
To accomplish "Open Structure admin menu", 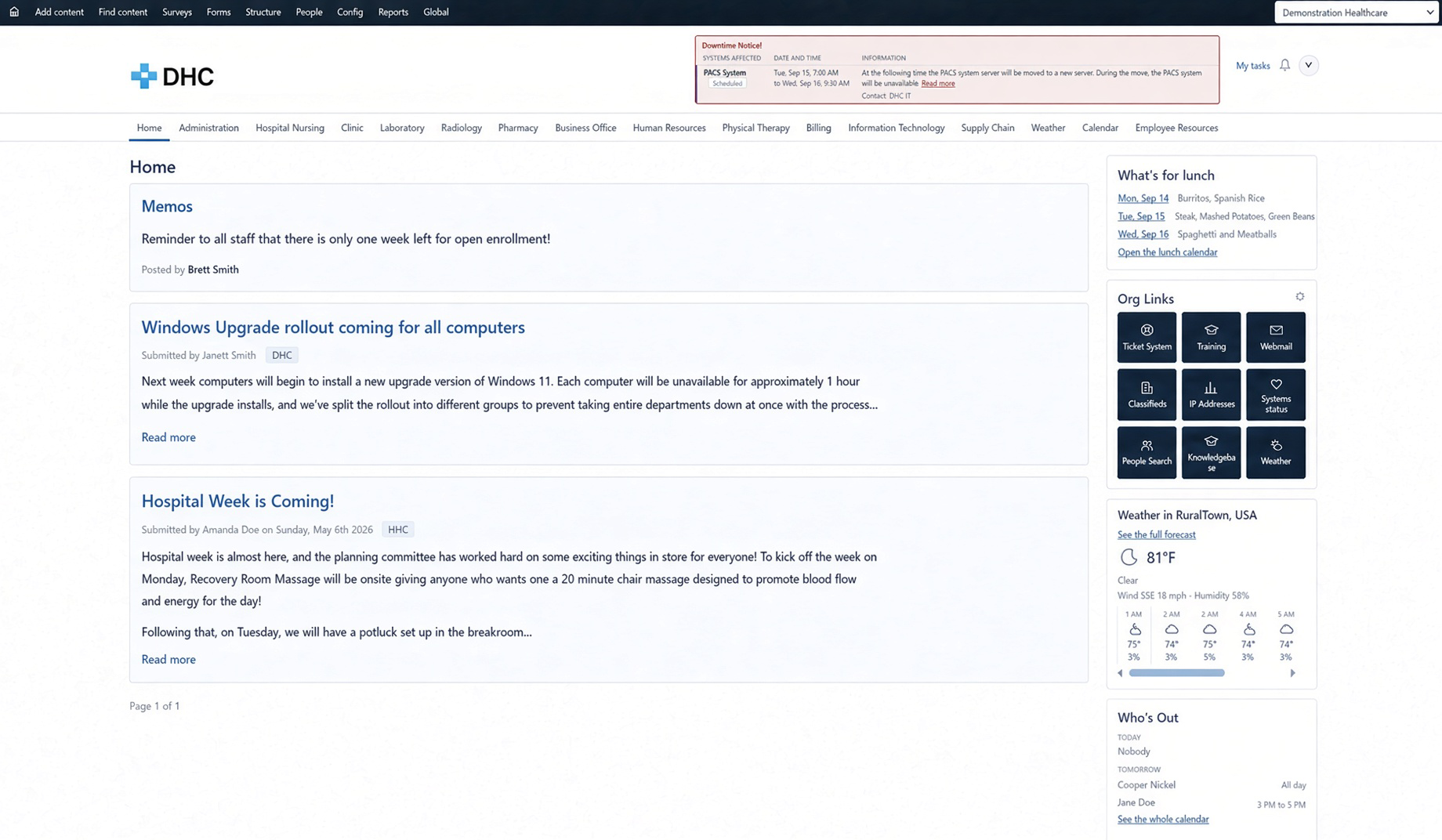I will [263, 12].
